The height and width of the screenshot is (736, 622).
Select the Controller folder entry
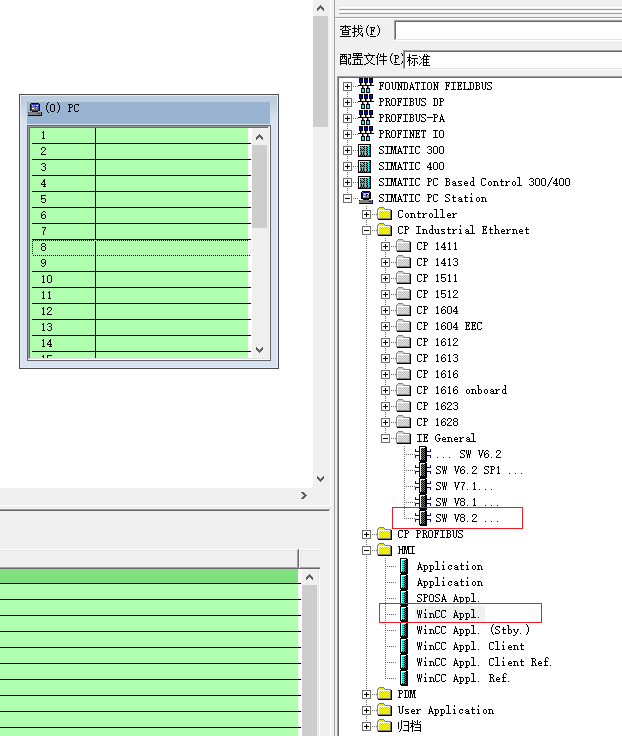tap(427, 214)
